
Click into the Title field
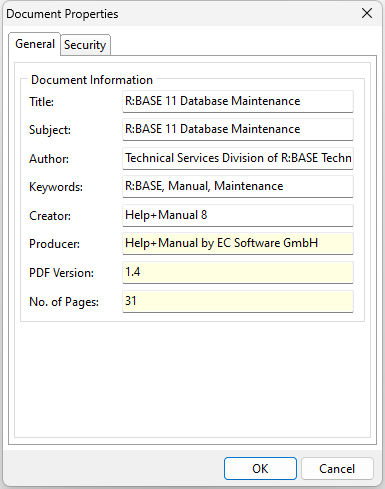click(x=238, y=101)
